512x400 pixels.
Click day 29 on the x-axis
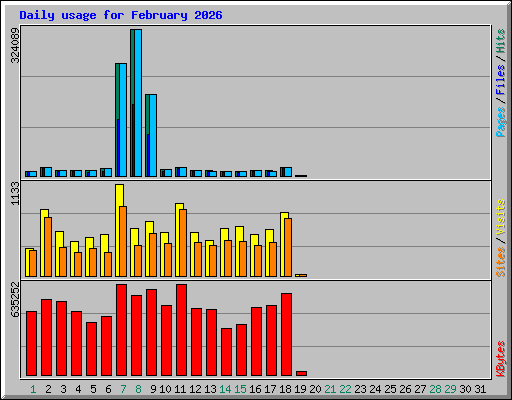(450, 389)
